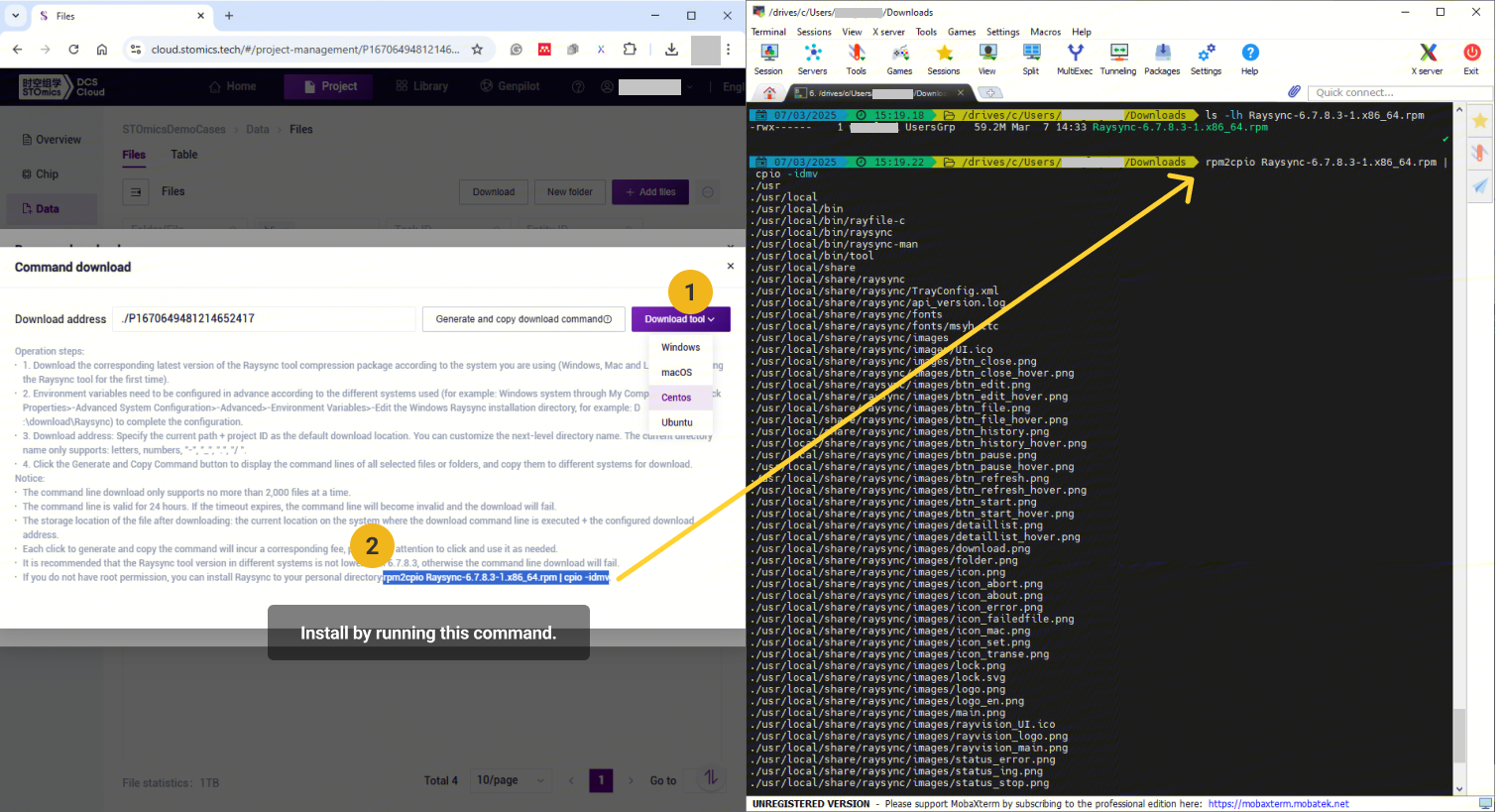This screenshot has width=1504, height=812.
Task: Open Chrome extensions puzzle icon
Action: tap(630, 49)
